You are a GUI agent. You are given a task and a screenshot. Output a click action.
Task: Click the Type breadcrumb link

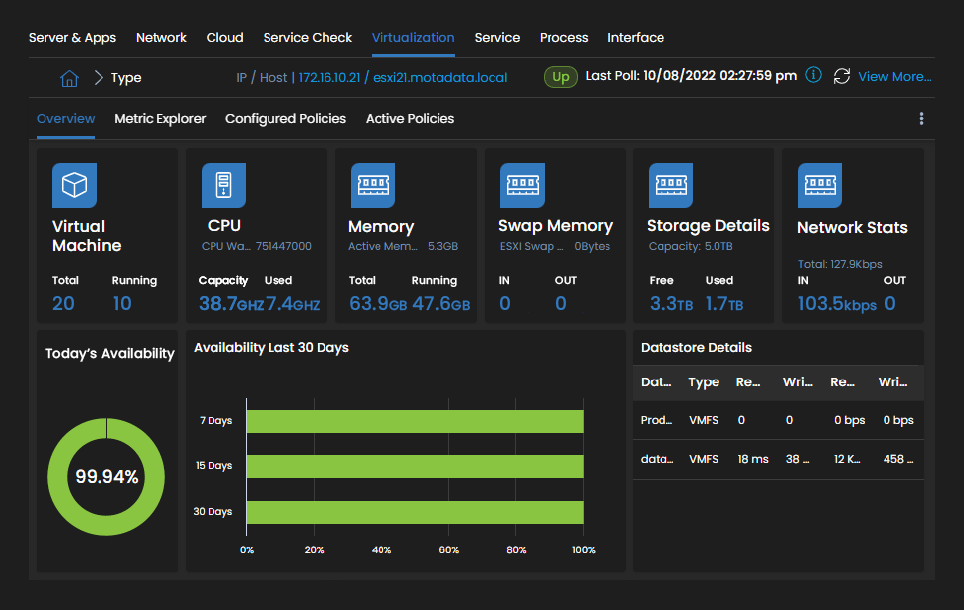126,78
